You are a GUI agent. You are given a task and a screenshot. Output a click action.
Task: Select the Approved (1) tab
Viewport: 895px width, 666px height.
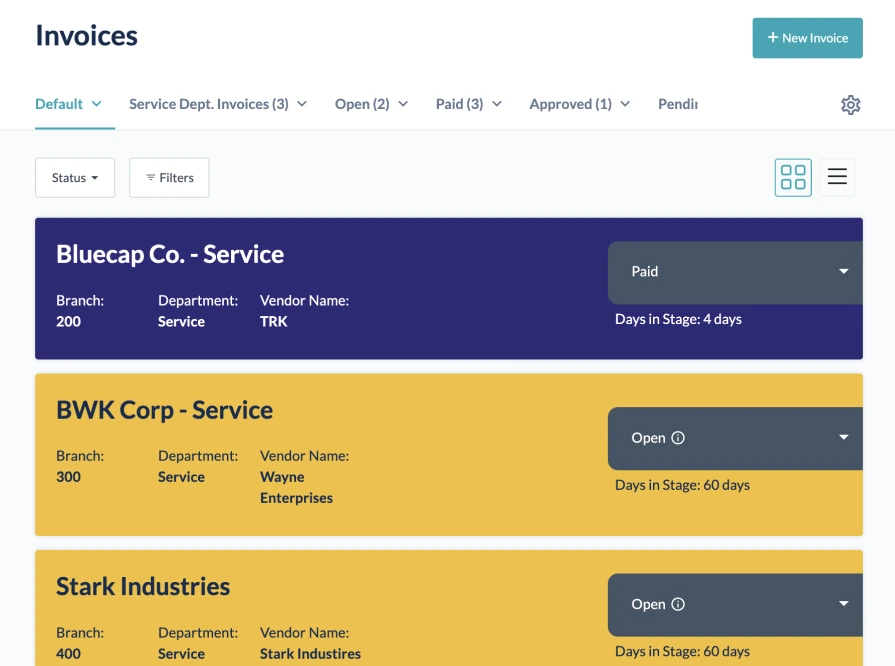pos(571,103)
